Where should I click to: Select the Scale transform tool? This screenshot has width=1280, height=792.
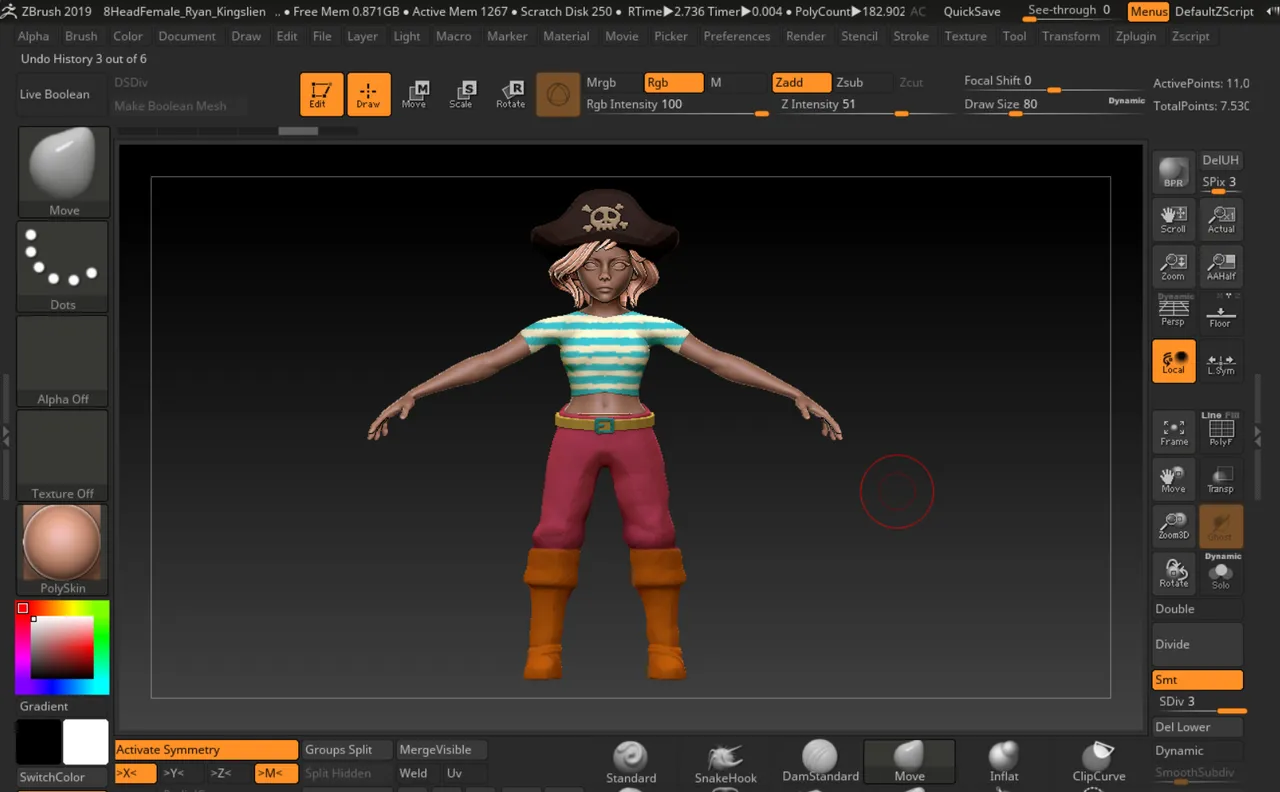tap(461, 94)
